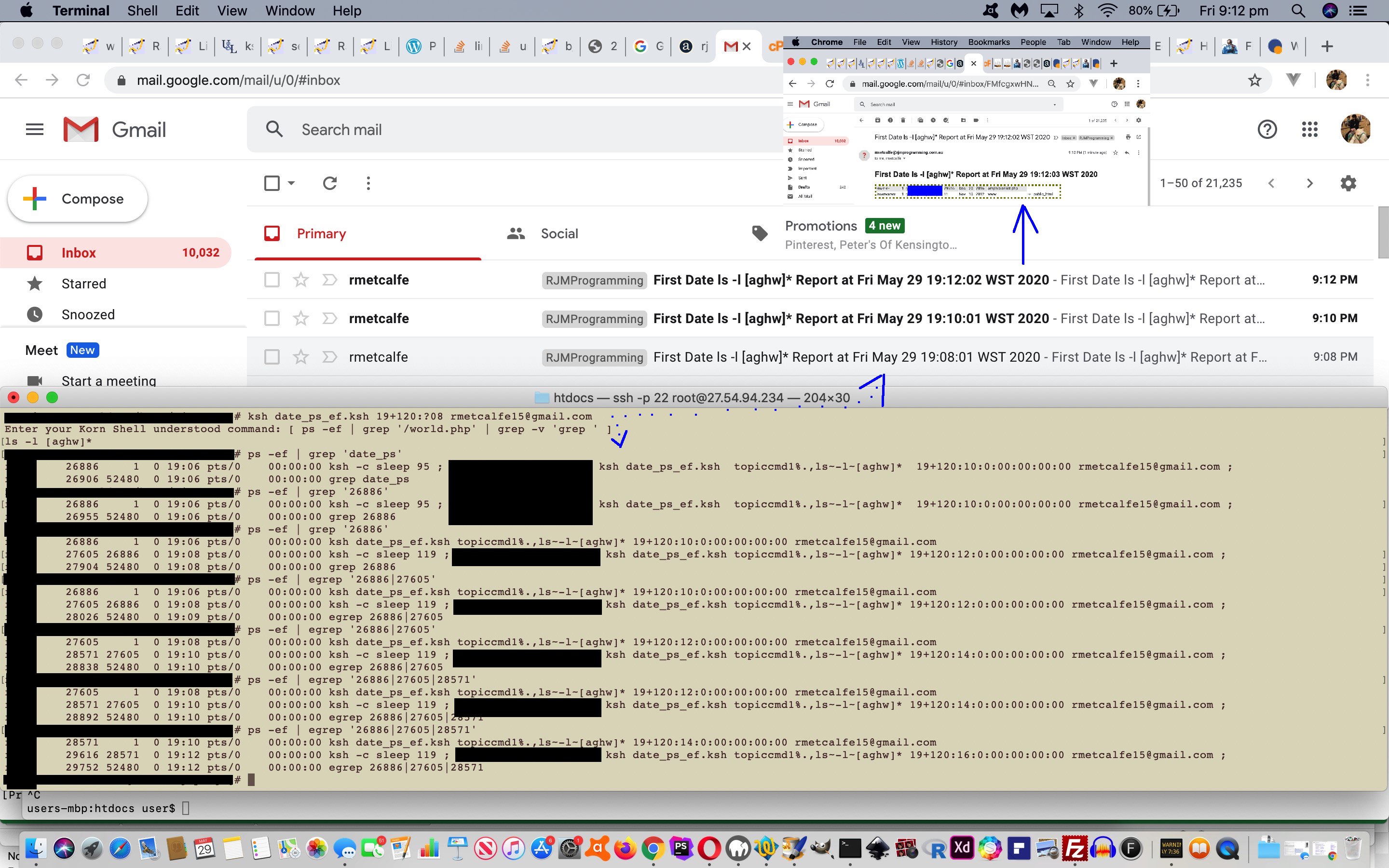Open the 19:12:02 WST report email
This screenshot has width=1389, height=868.
810,280
